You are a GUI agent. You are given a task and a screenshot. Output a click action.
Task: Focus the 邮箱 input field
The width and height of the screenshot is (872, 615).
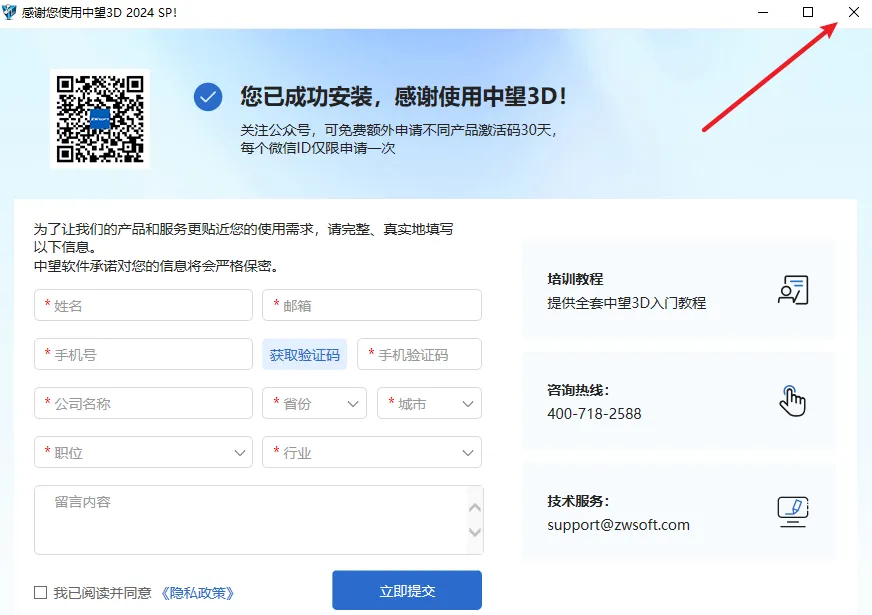point(372,305)
